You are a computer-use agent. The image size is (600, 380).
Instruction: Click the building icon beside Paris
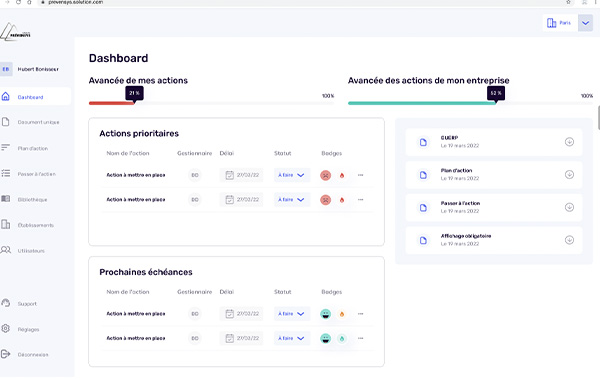point(551,23)
